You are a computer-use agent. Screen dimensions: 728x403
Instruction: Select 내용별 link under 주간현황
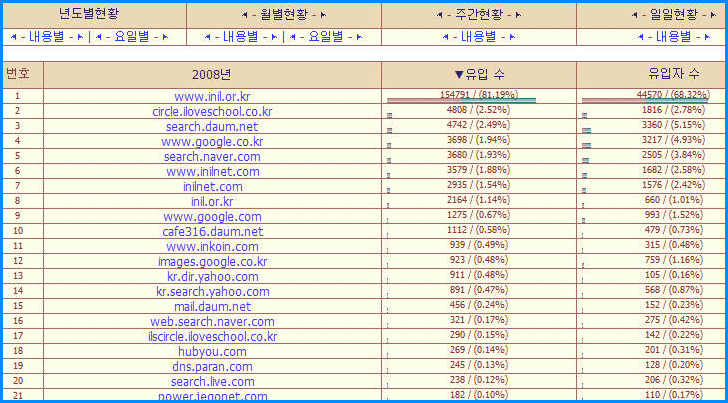pos(478,37)
